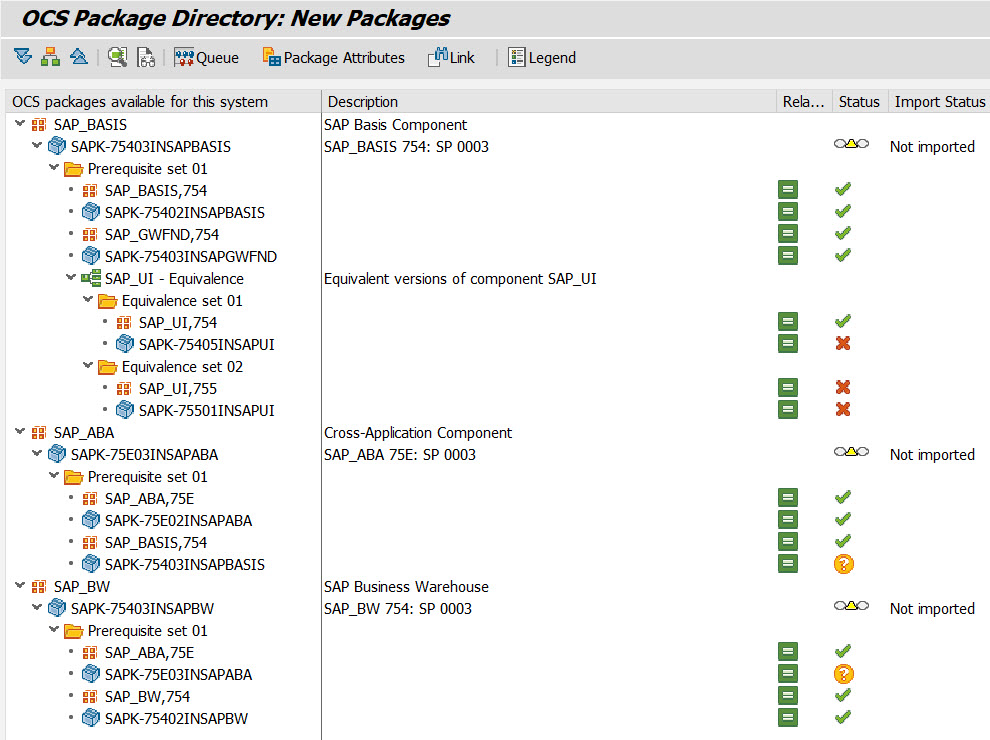Collapse Equivalence set 02
The height and width of the screenshot is (740, 990).
click(x=87, y=366)
